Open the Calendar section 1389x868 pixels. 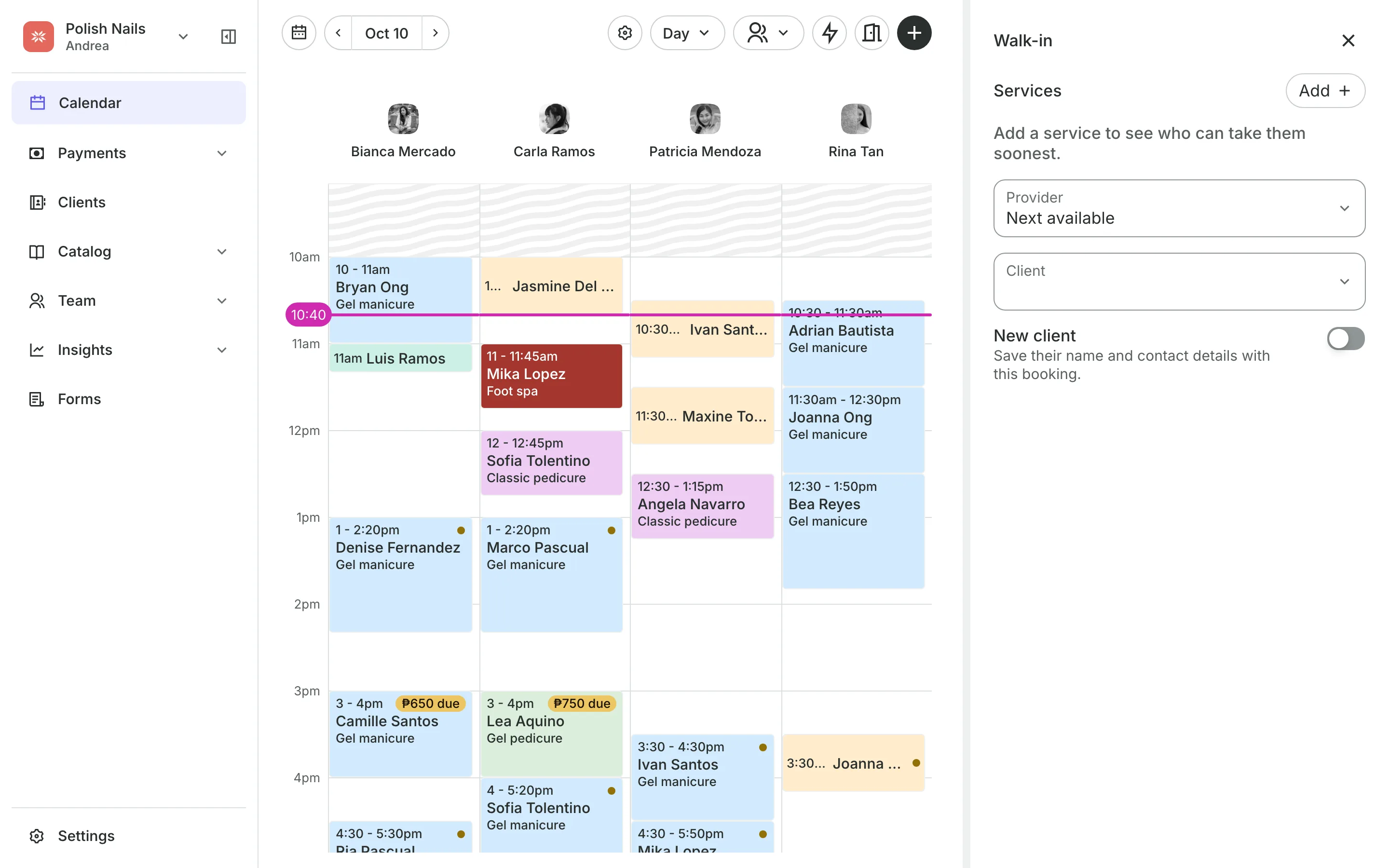[x=129, y=103]
